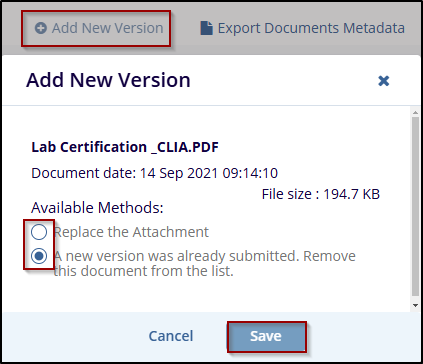Select the Replace the Attachment radio button
Image resolution: width=423 pixels, height=364 pixels.
39,232
